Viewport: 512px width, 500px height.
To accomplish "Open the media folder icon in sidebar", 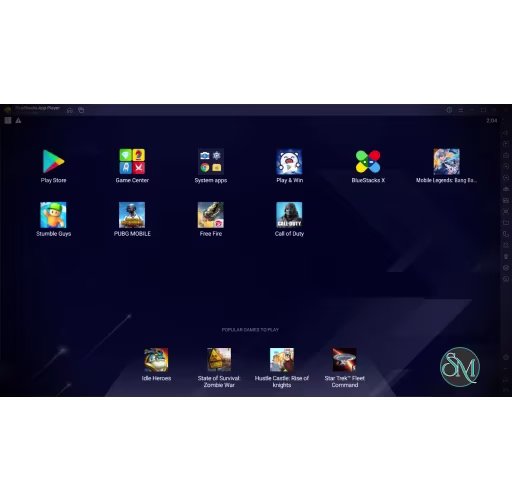I will pos(506,222).
